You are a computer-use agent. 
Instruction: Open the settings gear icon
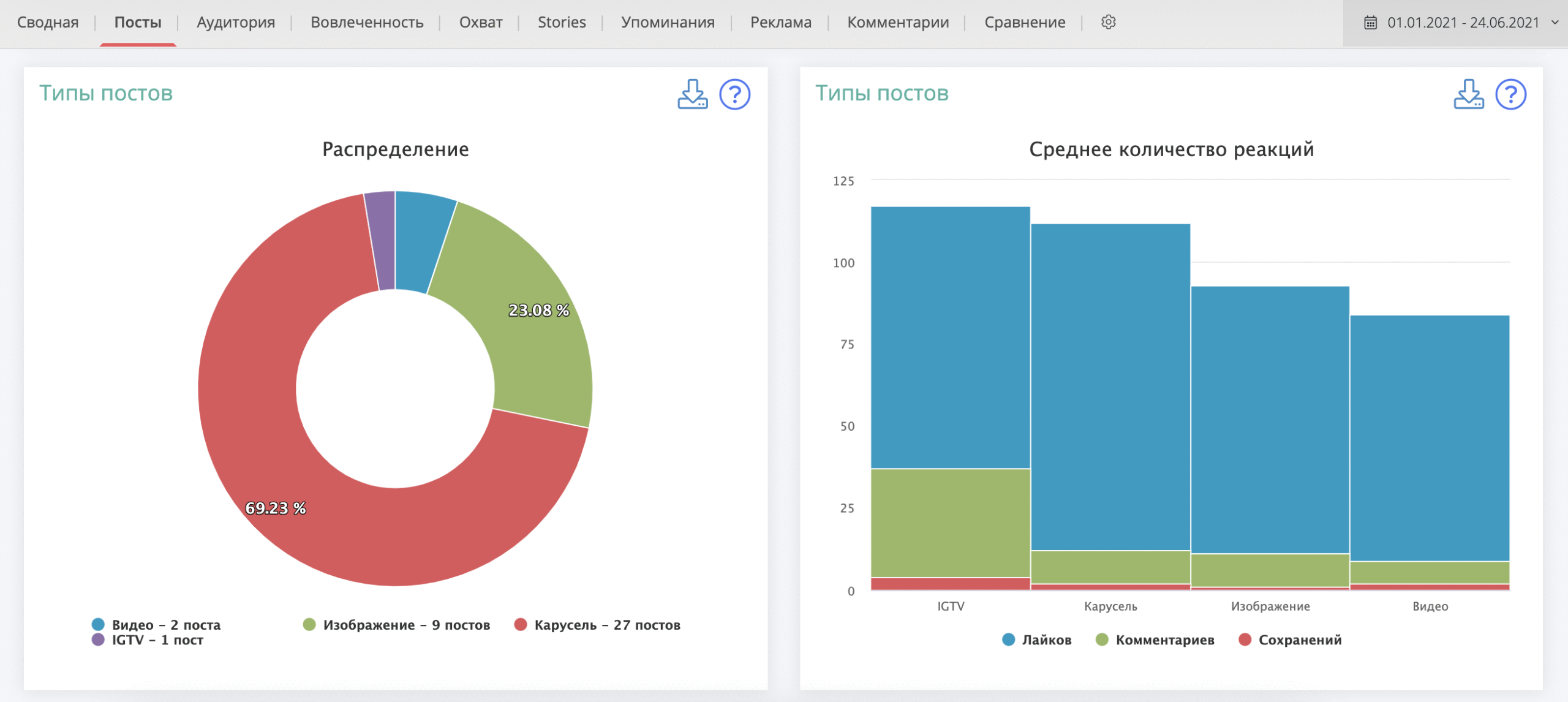pos(1108,22)
